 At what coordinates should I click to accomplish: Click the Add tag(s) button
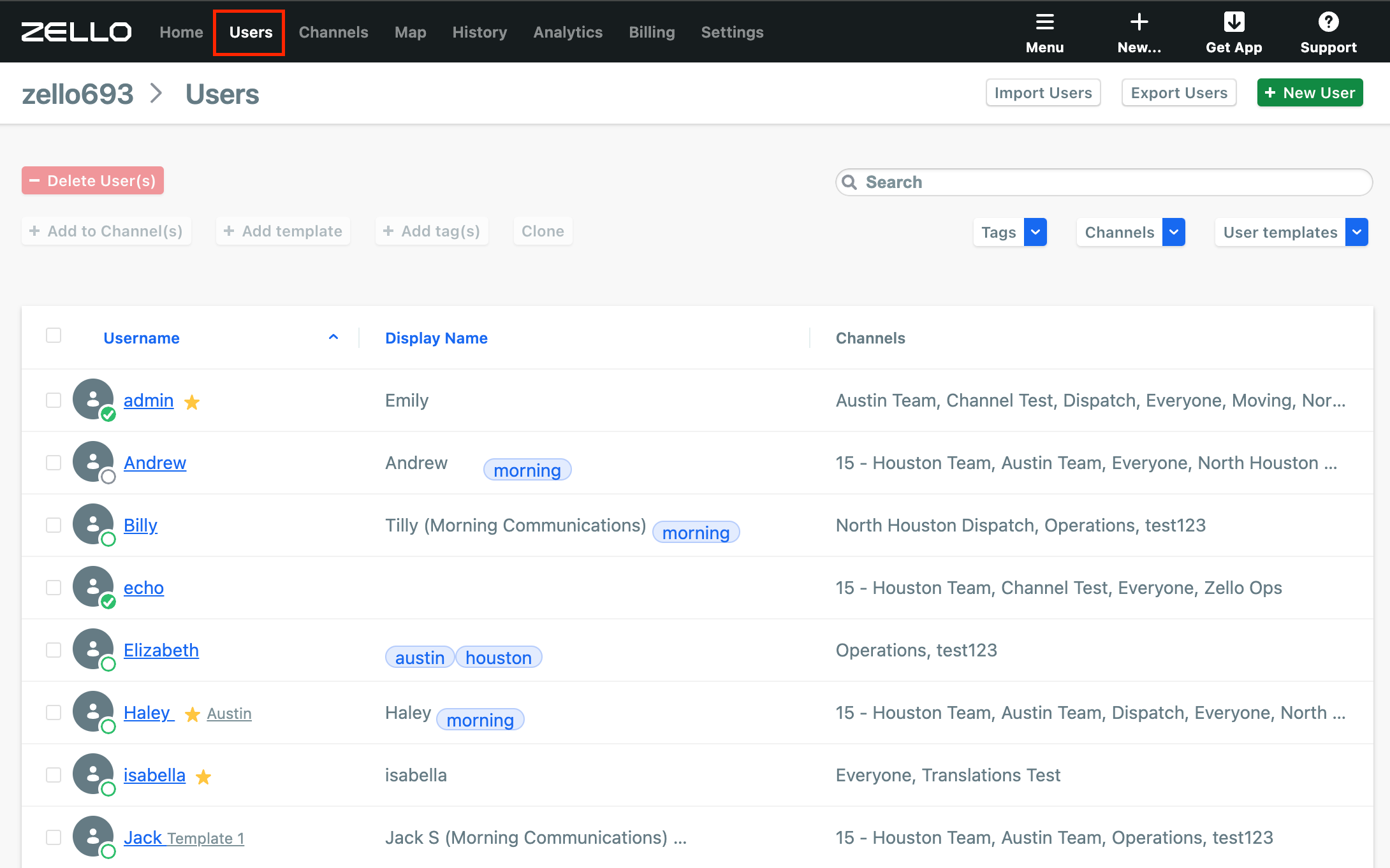(432, 231)
